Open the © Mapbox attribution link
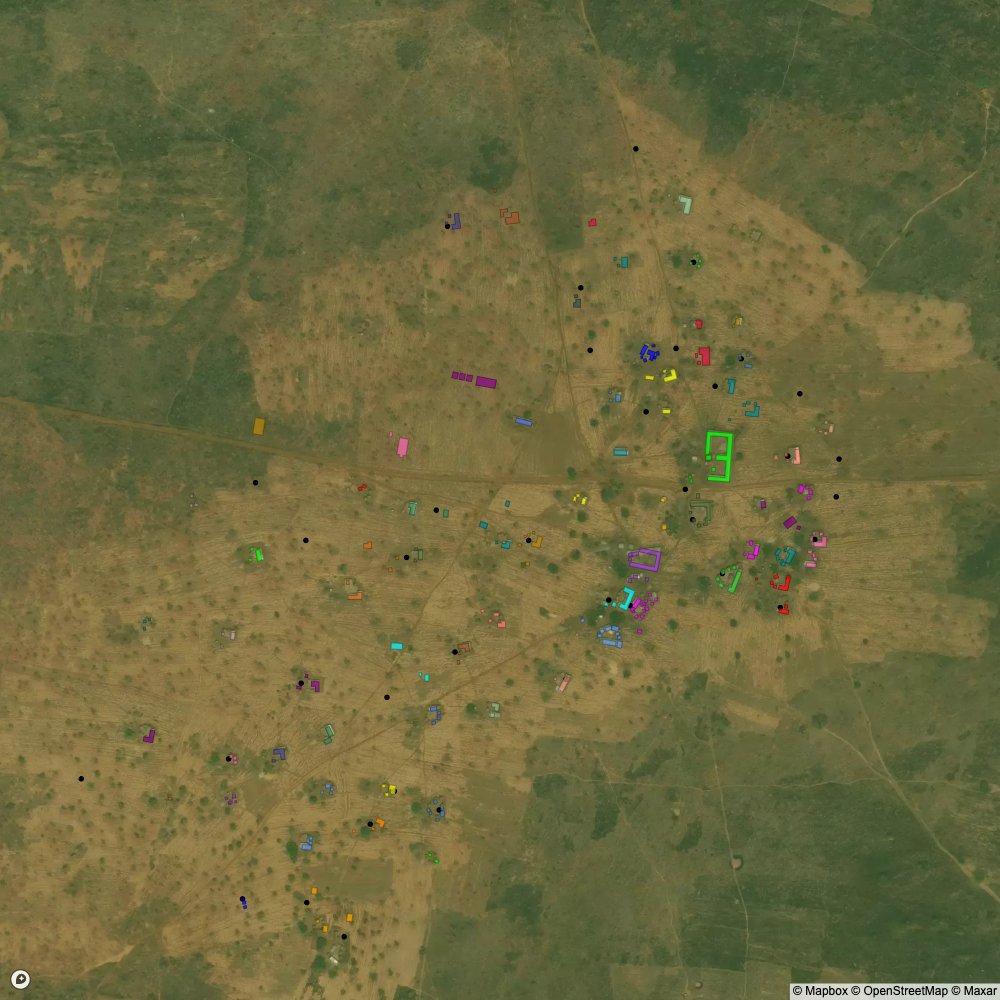Screen dimensions: 1000x1000 pyautogui.click(x=827, y=991)
